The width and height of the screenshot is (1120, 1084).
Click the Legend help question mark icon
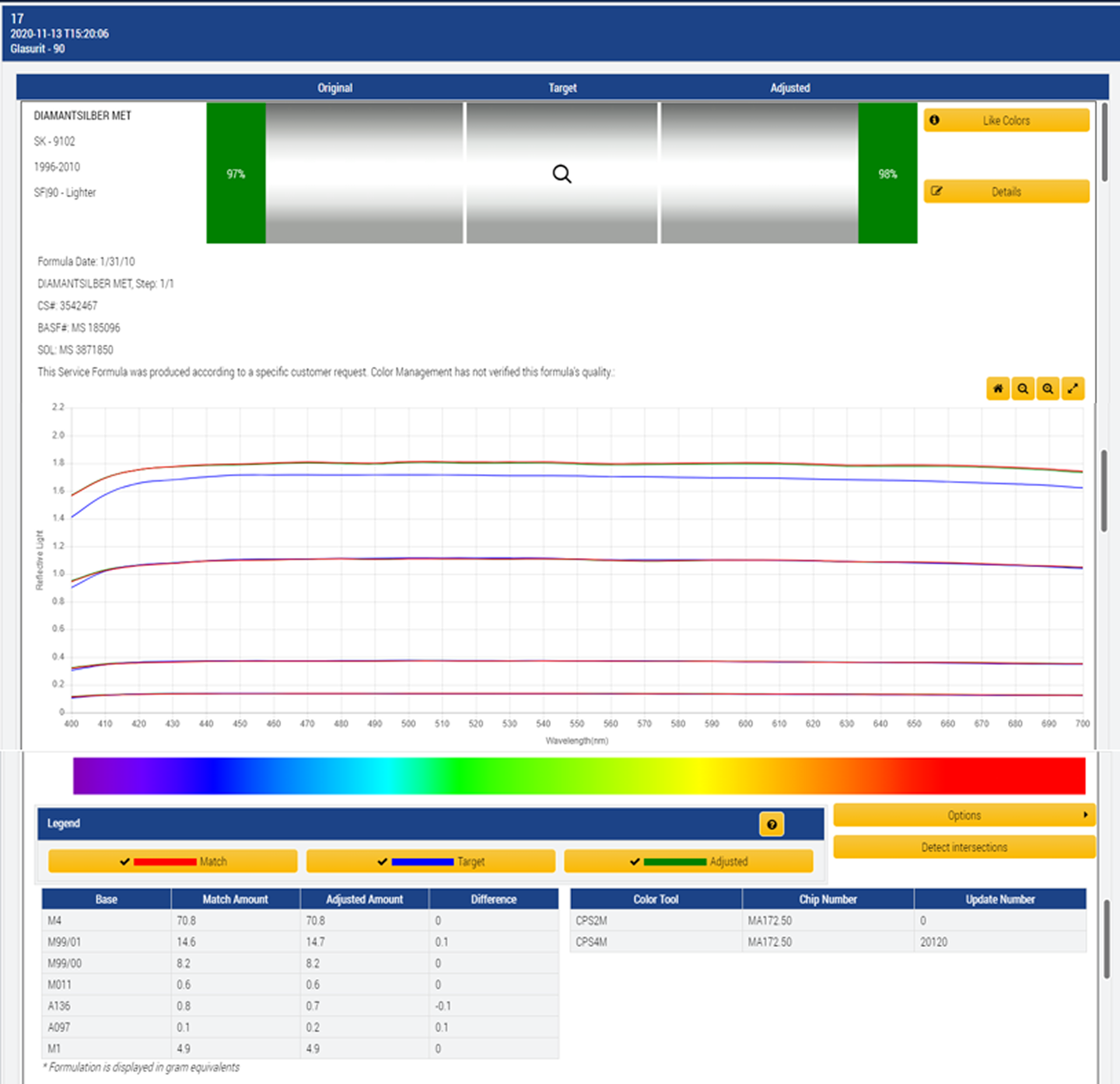[771, 824]
